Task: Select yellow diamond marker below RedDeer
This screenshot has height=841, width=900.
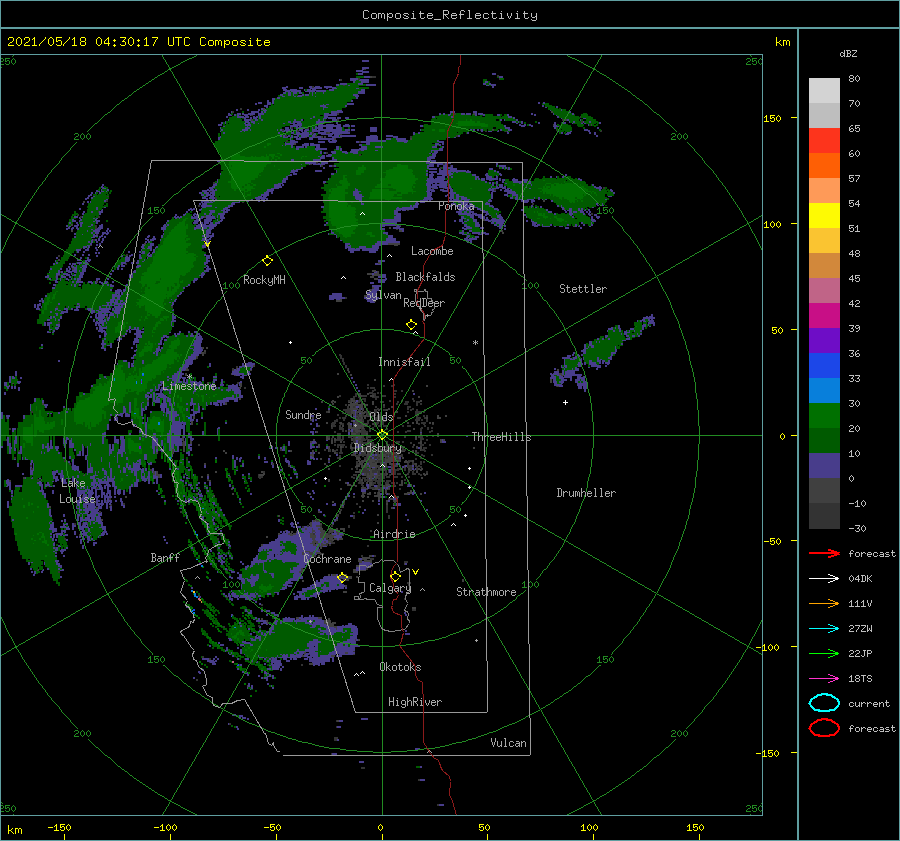Action: [x=412, y=325]
